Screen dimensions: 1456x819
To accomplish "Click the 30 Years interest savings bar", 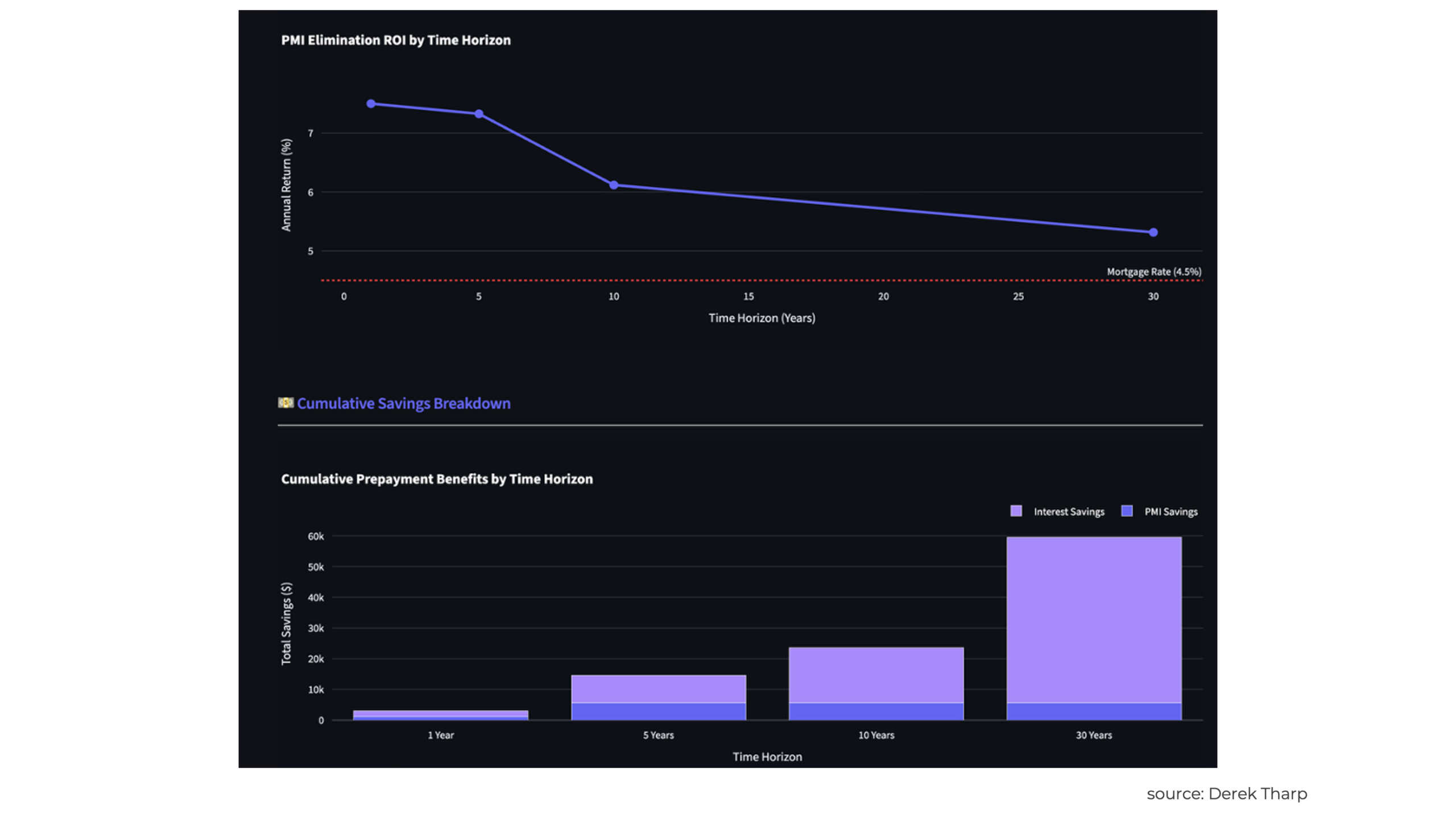I will tap(1093, 619).
